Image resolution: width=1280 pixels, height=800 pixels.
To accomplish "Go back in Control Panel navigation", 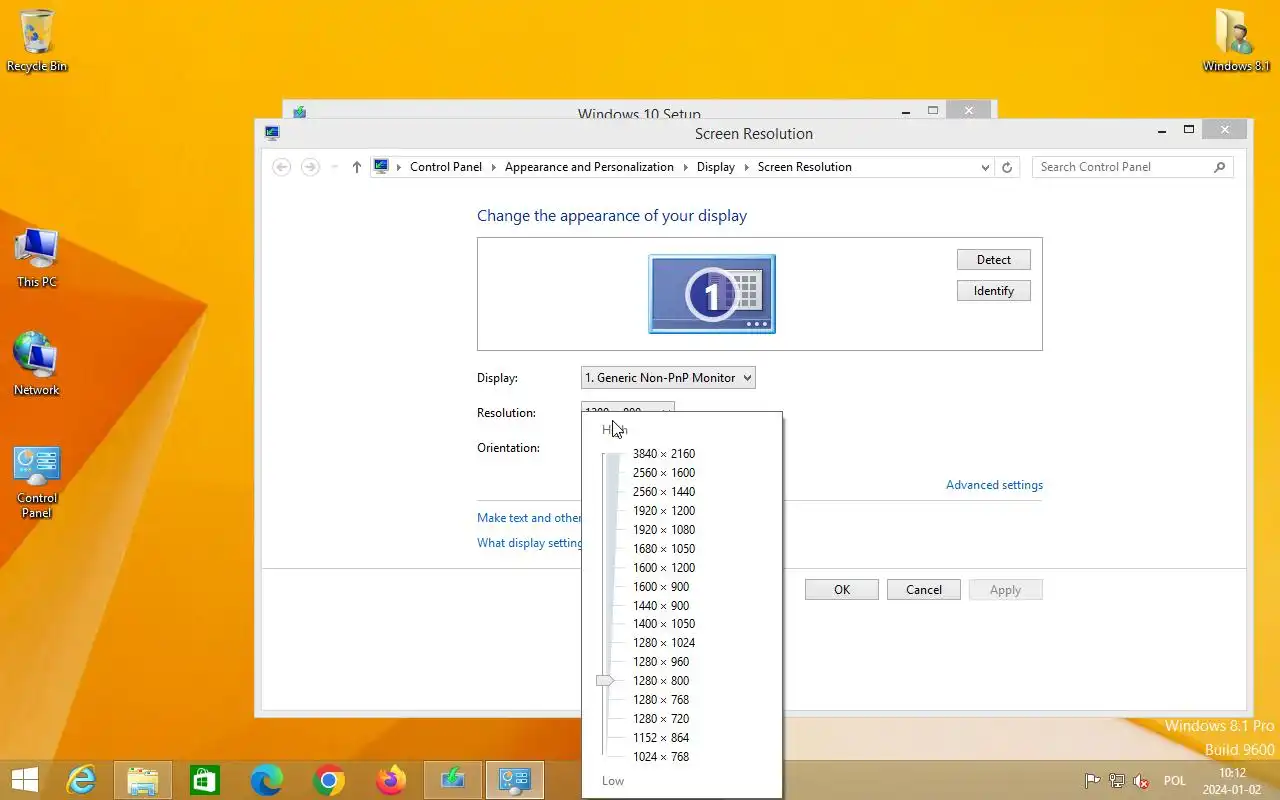I will (282, 167).
